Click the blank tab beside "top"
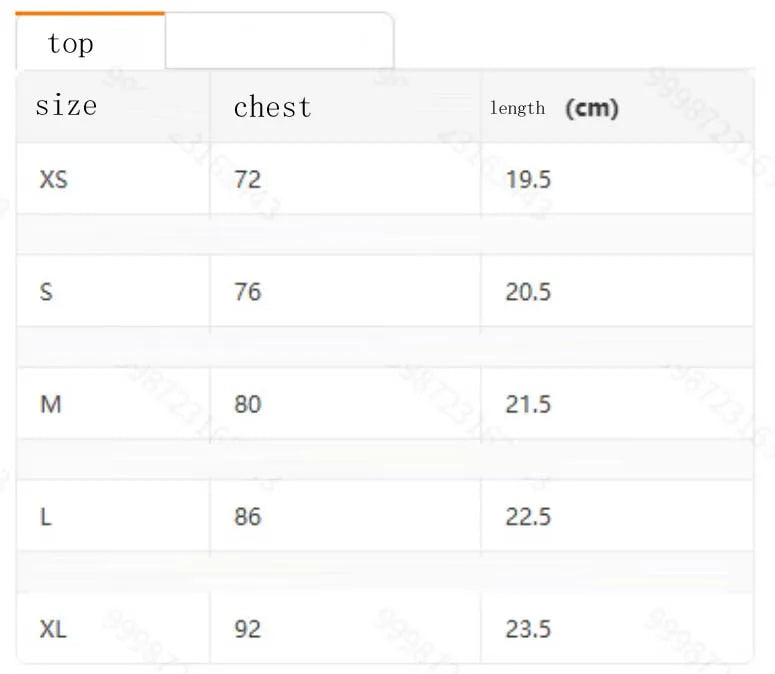Image resolution: width=775 pixels, height=674 pixels. pyautogui.click(x=279, y=42)
